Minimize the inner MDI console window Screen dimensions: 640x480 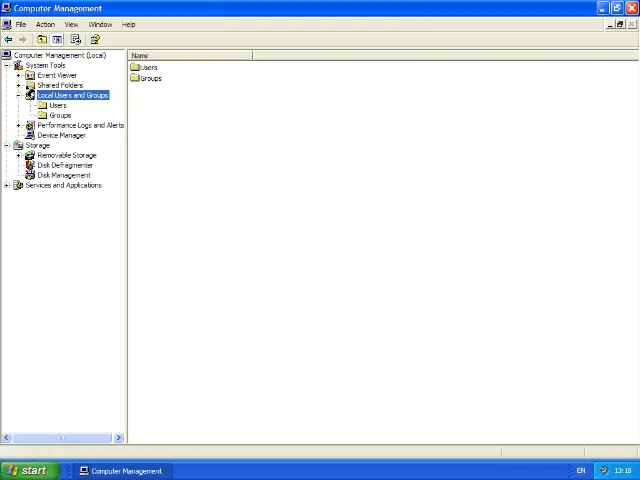click(x=610, y=24)
